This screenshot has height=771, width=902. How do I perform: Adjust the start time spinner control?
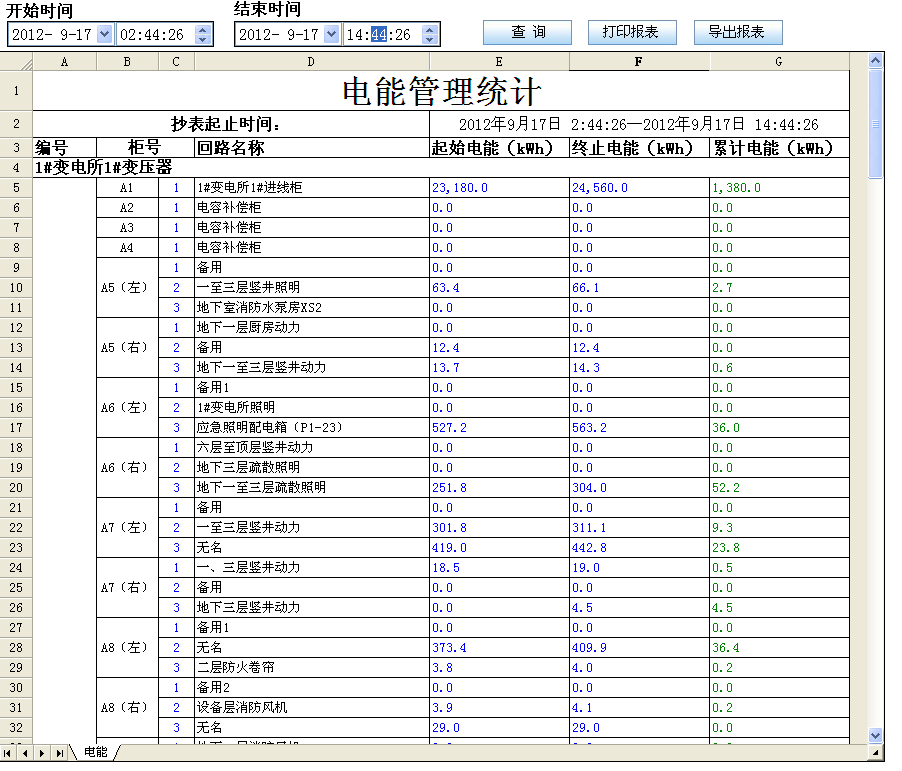[x=203, y=34]
